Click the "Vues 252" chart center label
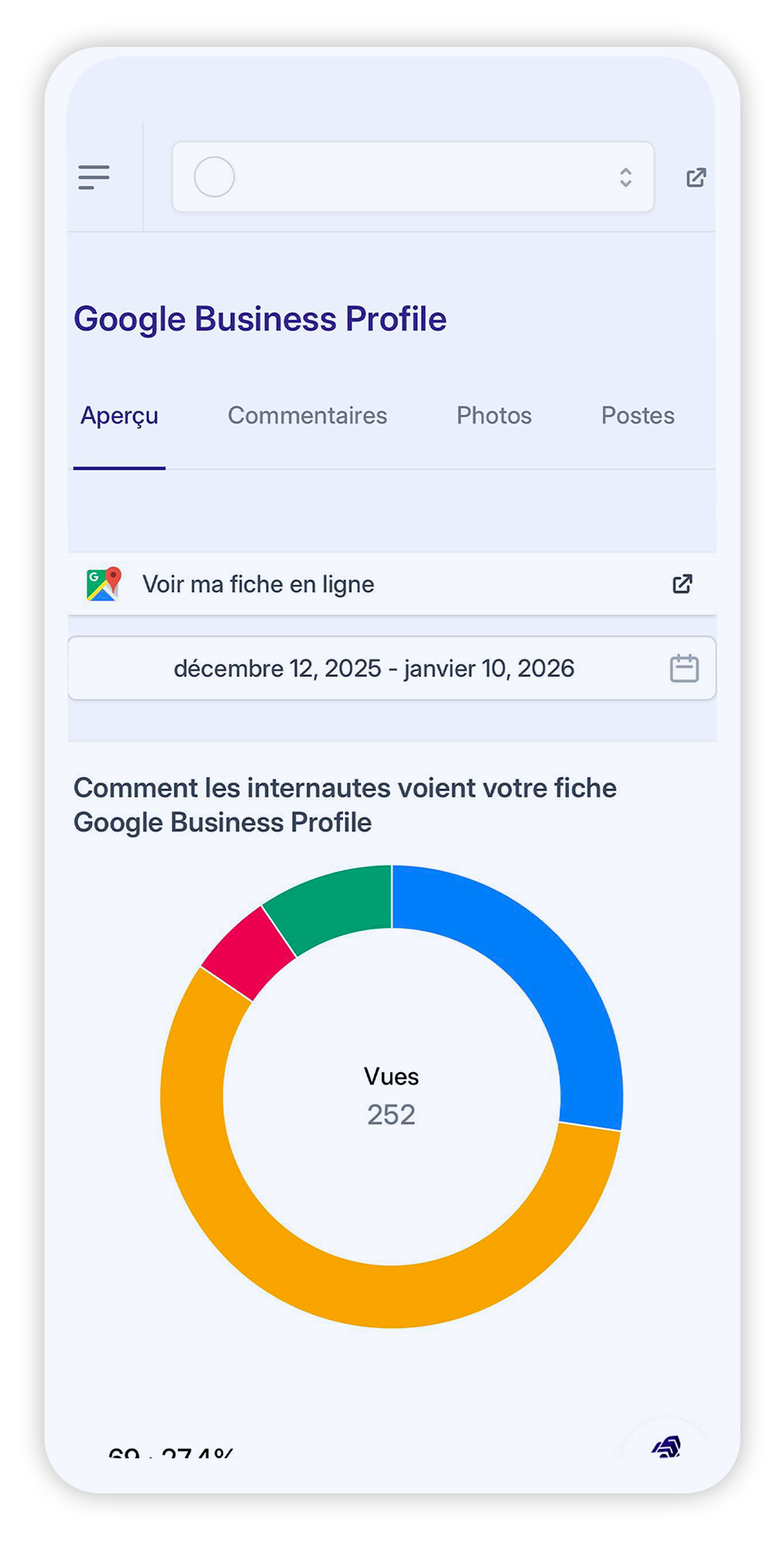 pos(391,1096)
